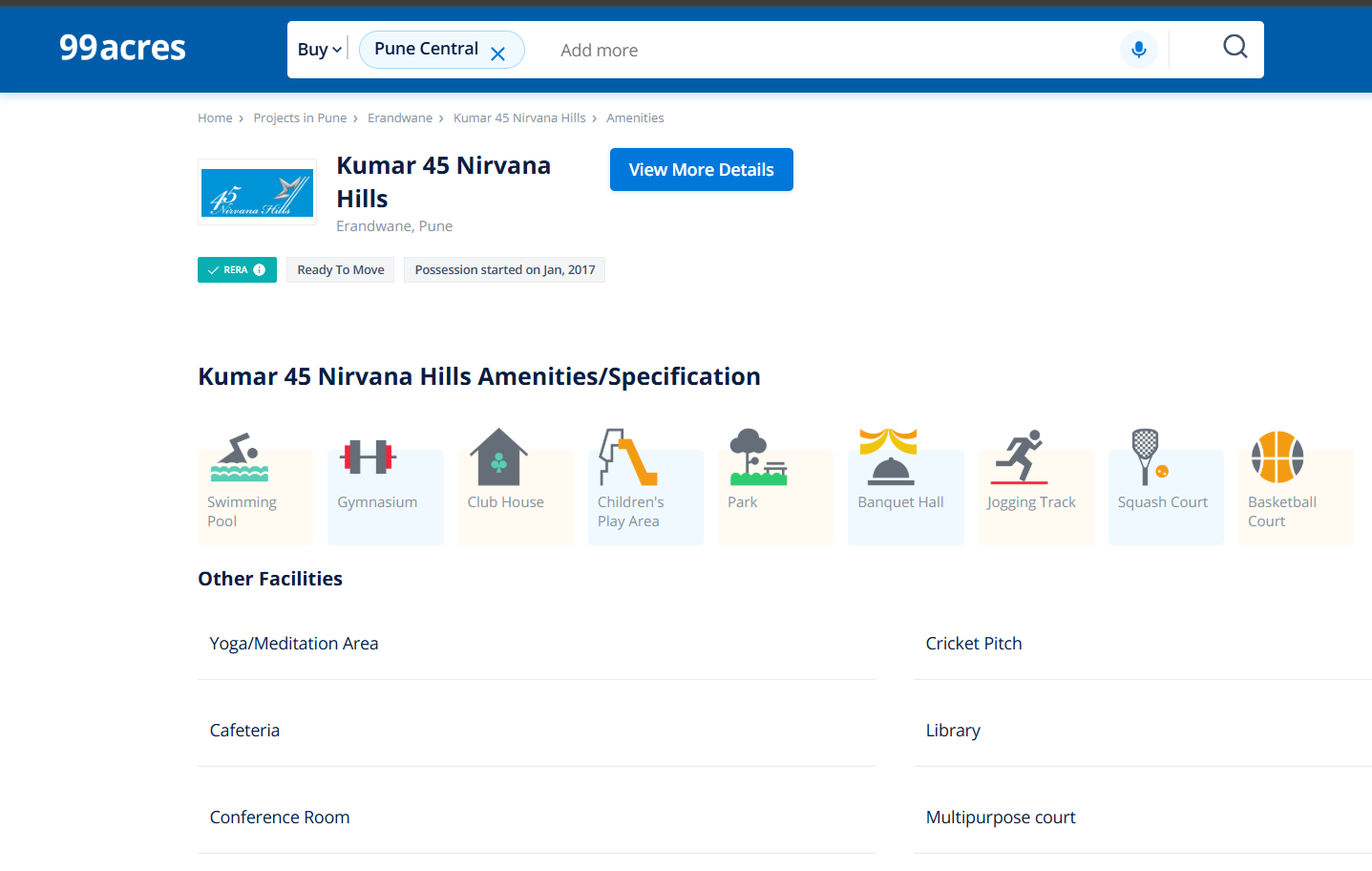
Task: Remove the Pune Central filter chip
Action: (x=497, y=54)
